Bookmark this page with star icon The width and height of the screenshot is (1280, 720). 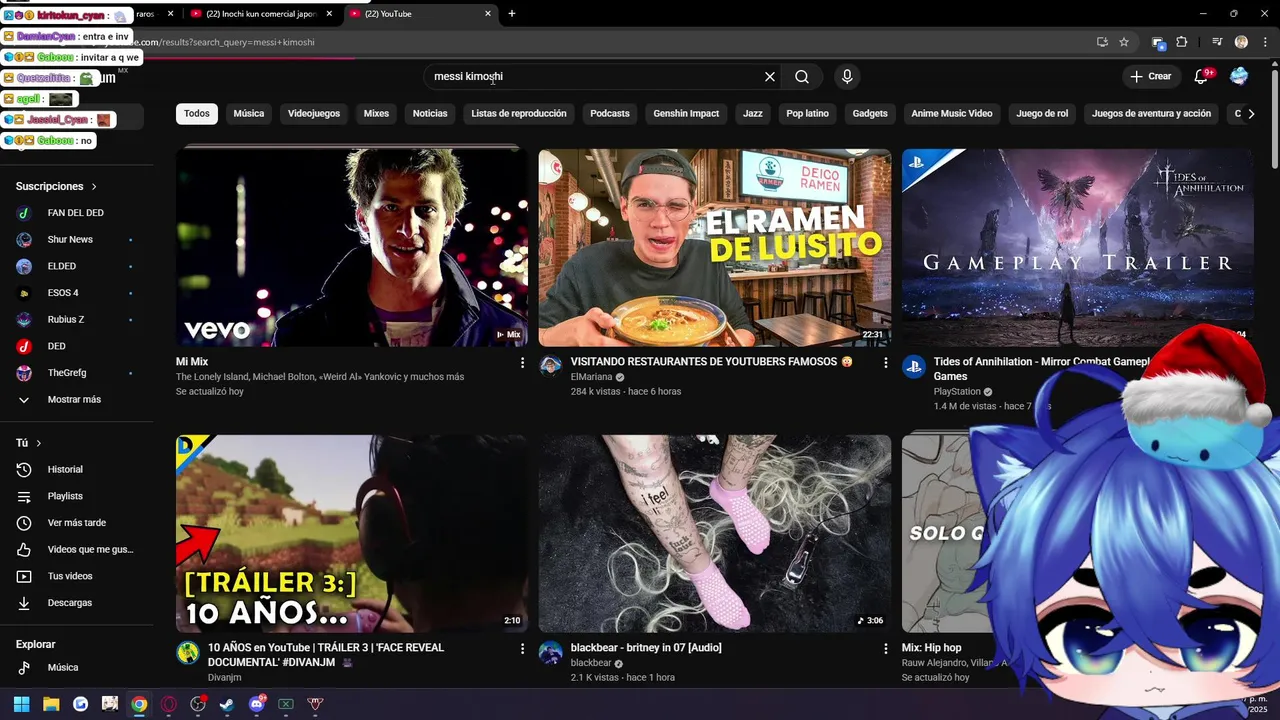pos(1124,42)
